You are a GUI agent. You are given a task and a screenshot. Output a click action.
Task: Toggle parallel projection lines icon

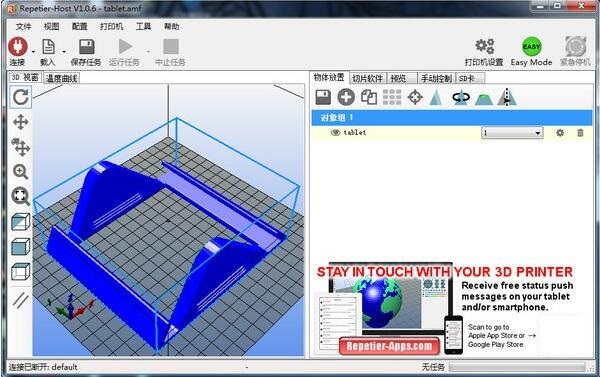point(21,300)
